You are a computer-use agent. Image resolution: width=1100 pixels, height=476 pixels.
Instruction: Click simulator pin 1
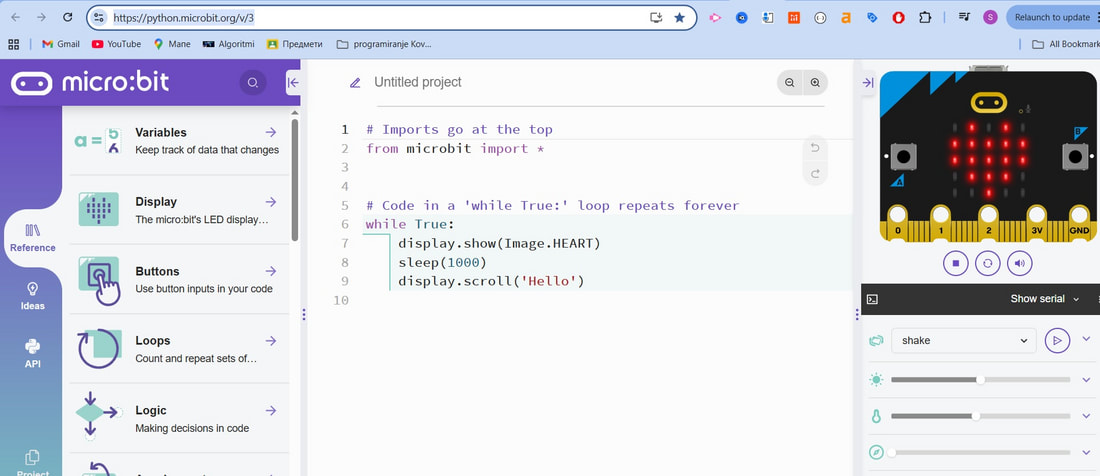pos(941,223)
